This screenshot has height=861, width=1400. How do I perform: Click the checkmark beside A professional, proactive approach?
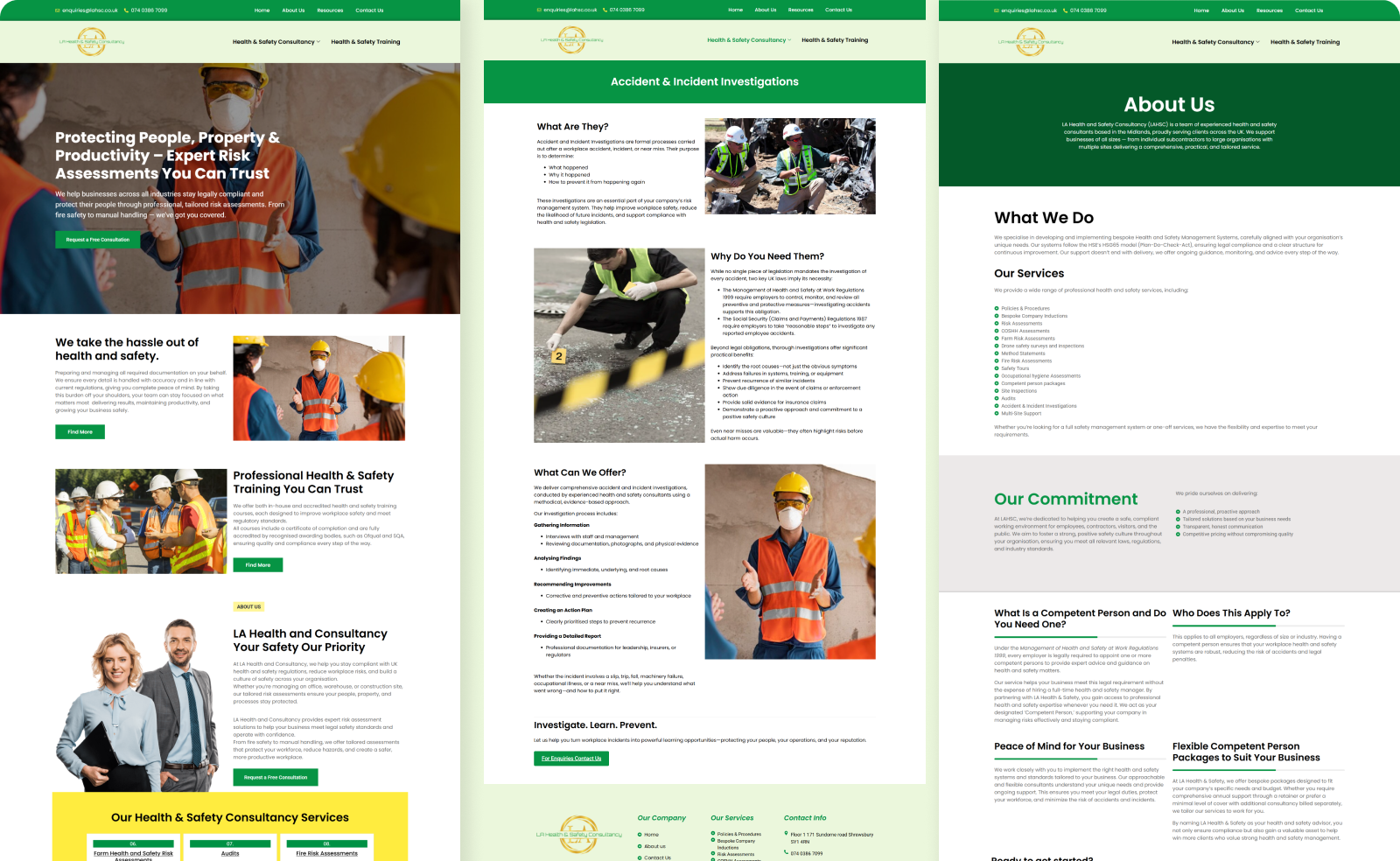coord(1179,511)
